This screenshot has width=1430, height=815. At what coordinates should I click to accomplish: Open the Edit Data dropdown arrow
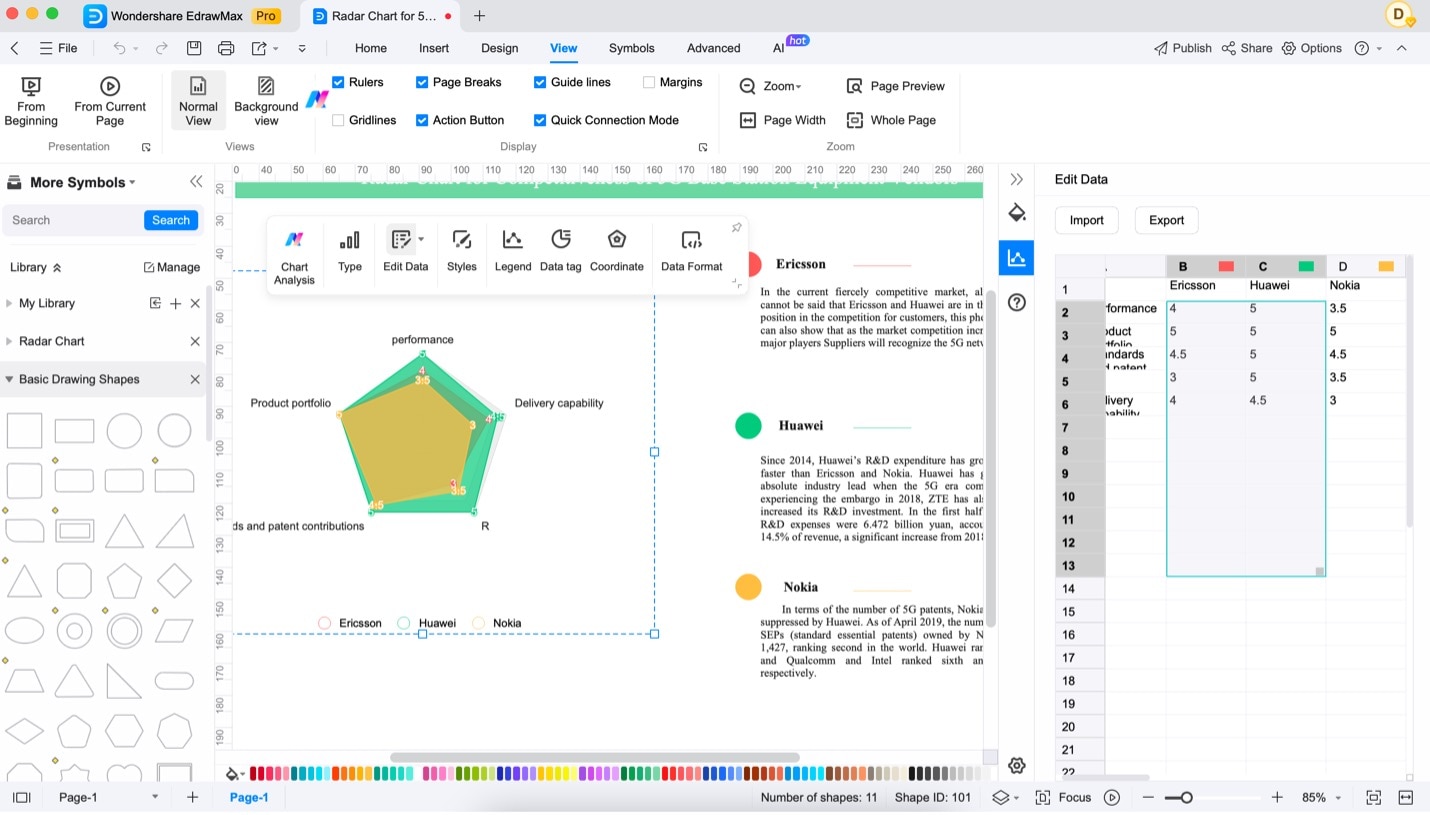[421, 239]
